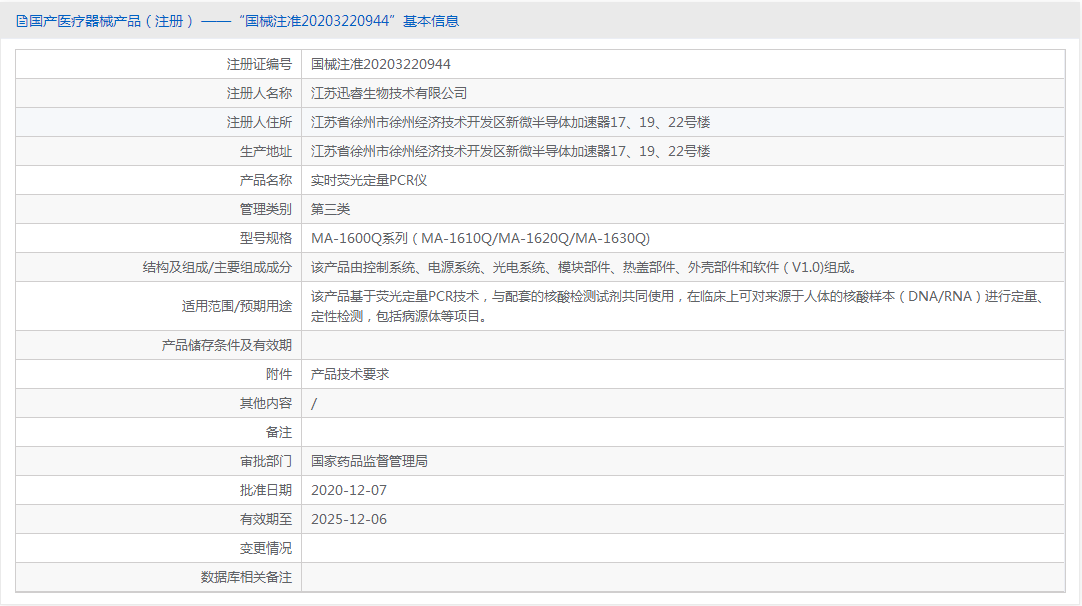The width and height of the screenshot is (1082, 606).
Task: Open the 产品技术要求 attachment
Action: pos(352,374)
